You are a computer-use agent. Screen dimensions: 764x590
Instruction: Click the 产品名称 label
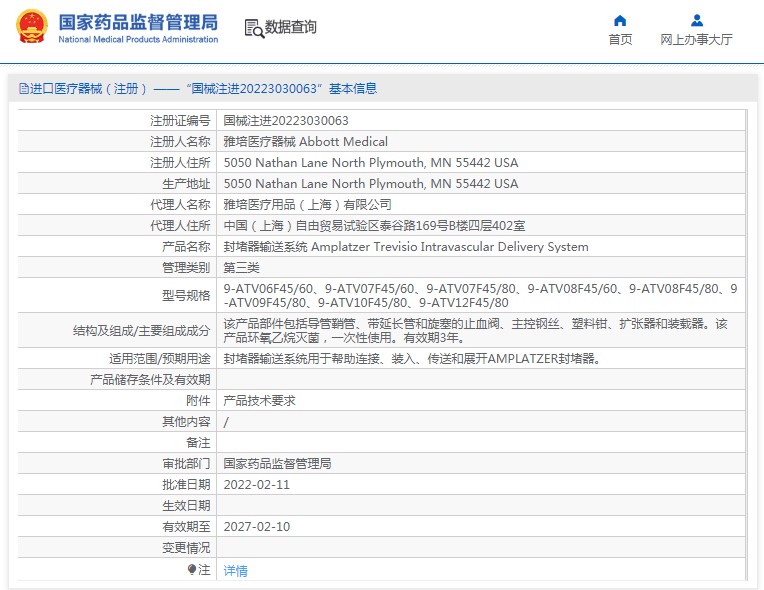pos(186,247)
